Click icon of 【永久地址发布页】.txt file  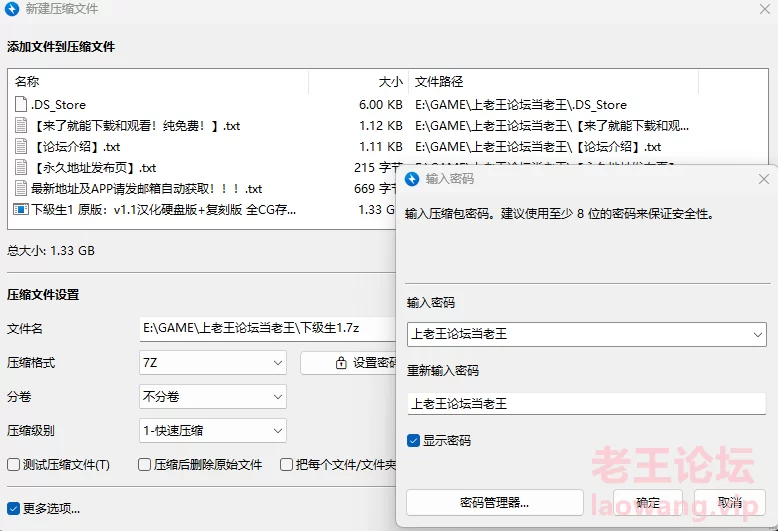(x=21, y=167)
